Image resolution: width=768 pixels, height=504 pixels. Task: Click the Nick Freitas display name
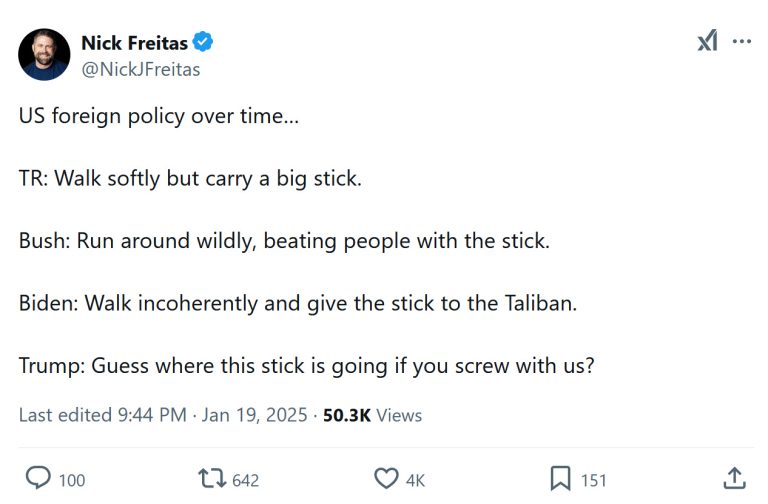(x=134, y=43)
